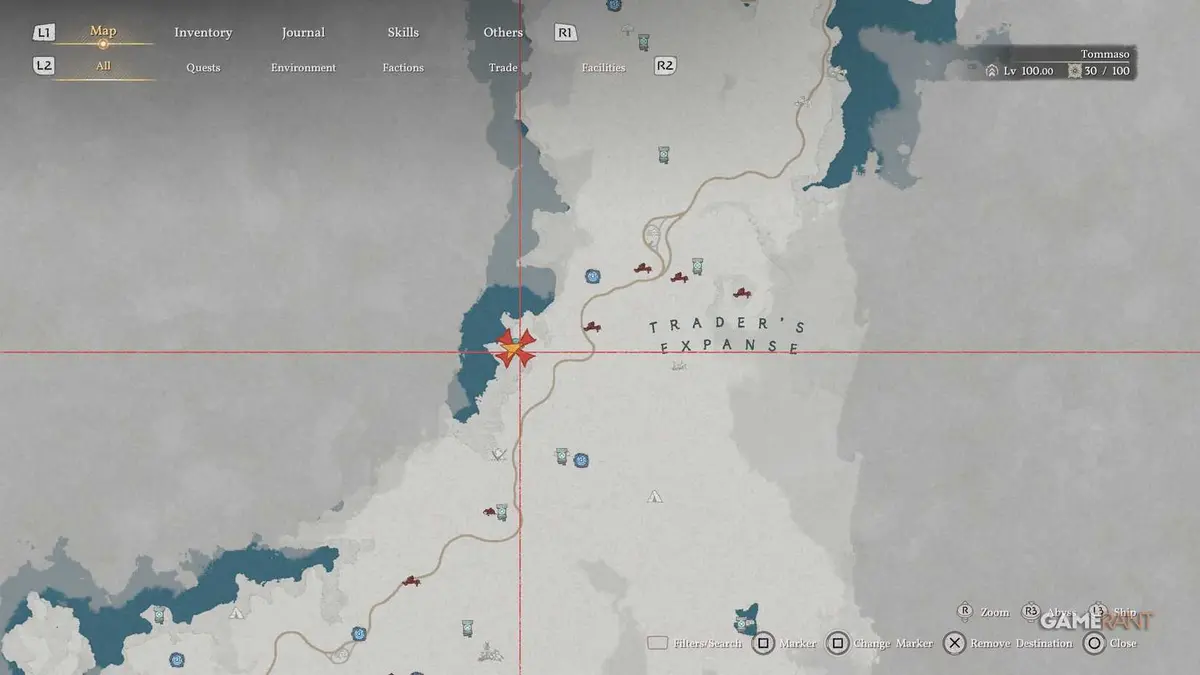Click the Ship control hint
Screen dimensions: 1200x675
pos(1113,612)
